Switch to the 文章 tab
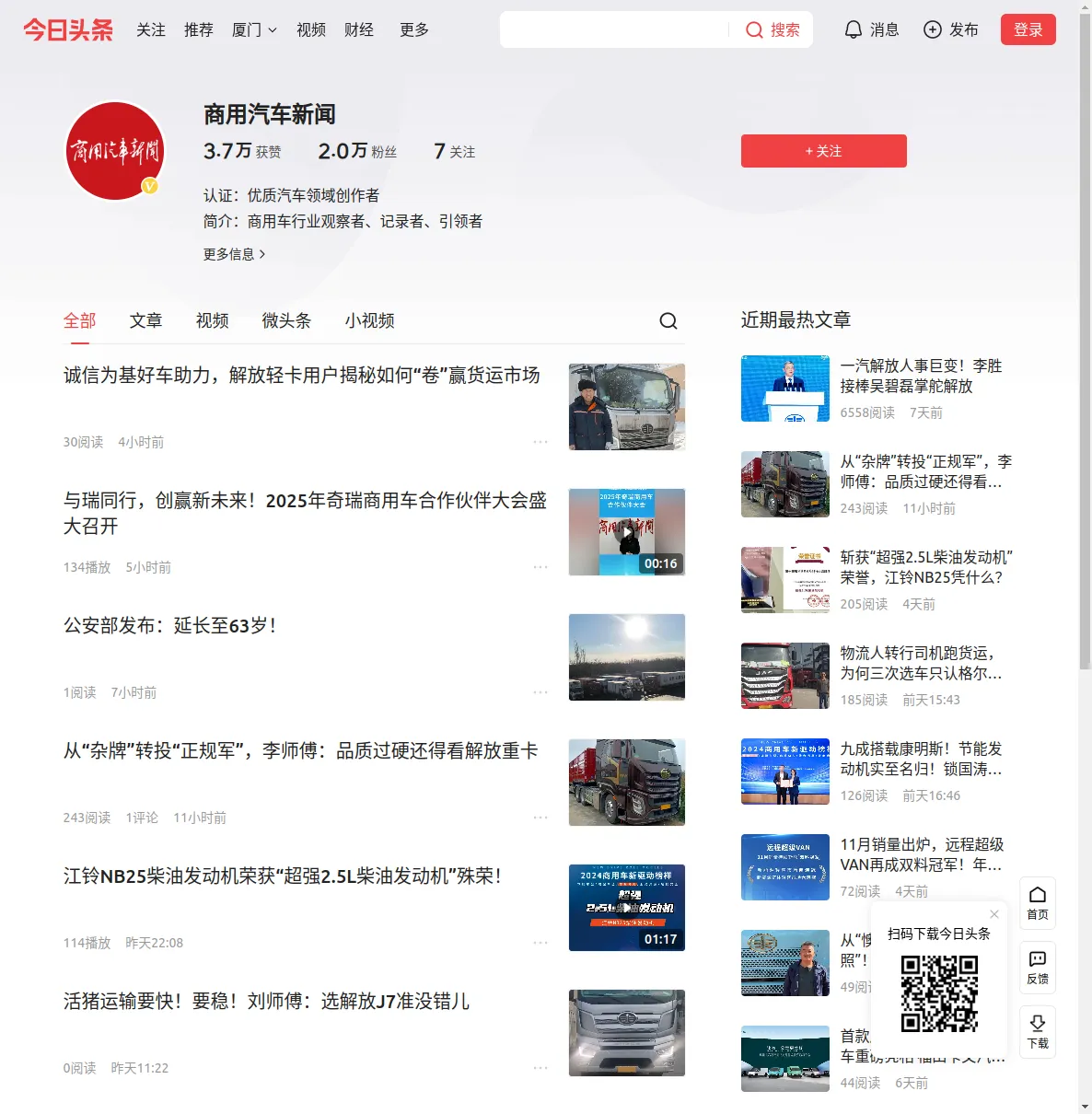The image size is (1092, 1114). click(146, 320)
